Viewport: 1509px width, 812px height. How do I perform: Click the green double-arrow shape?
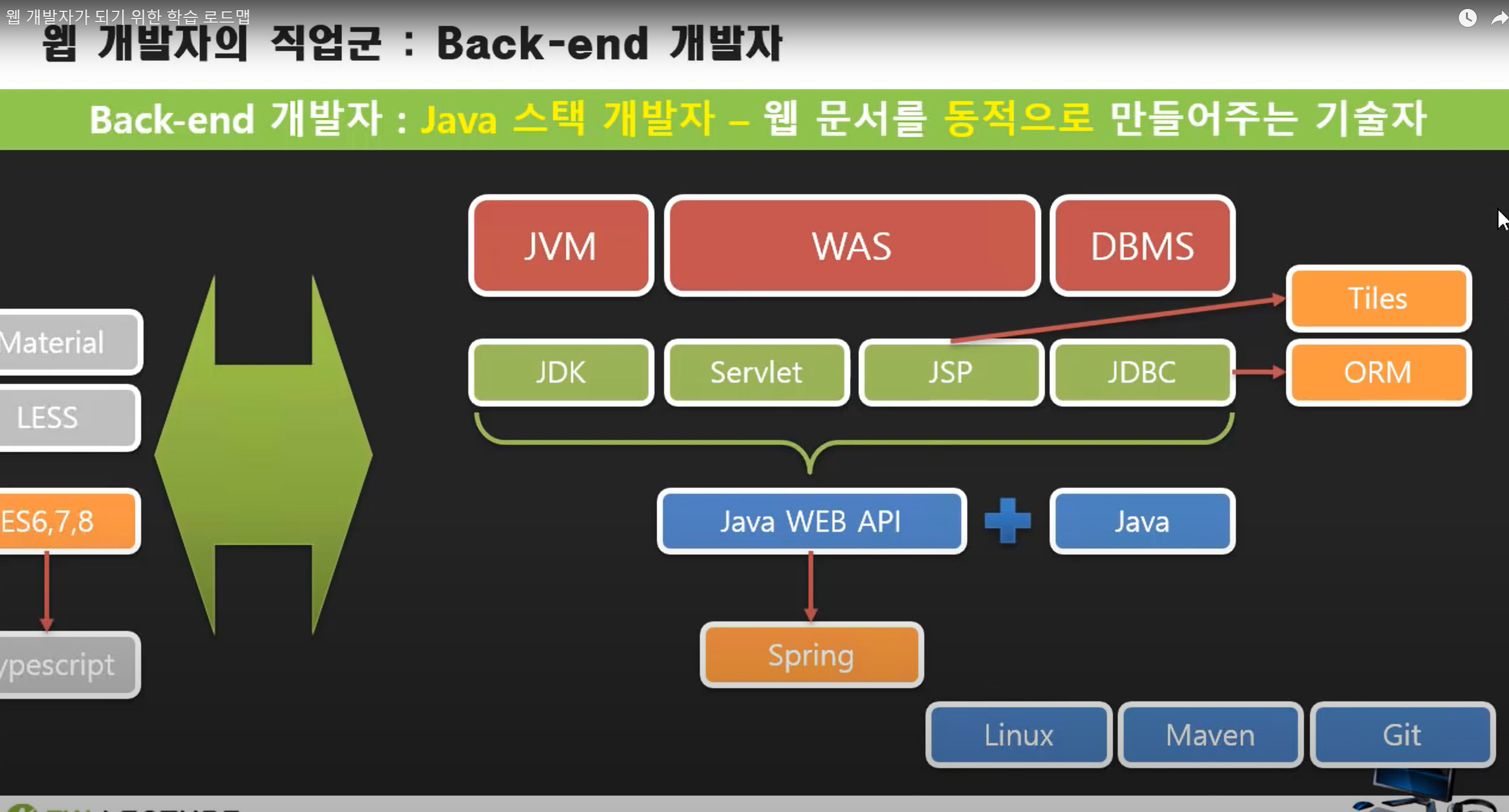[x=263, y=455]
